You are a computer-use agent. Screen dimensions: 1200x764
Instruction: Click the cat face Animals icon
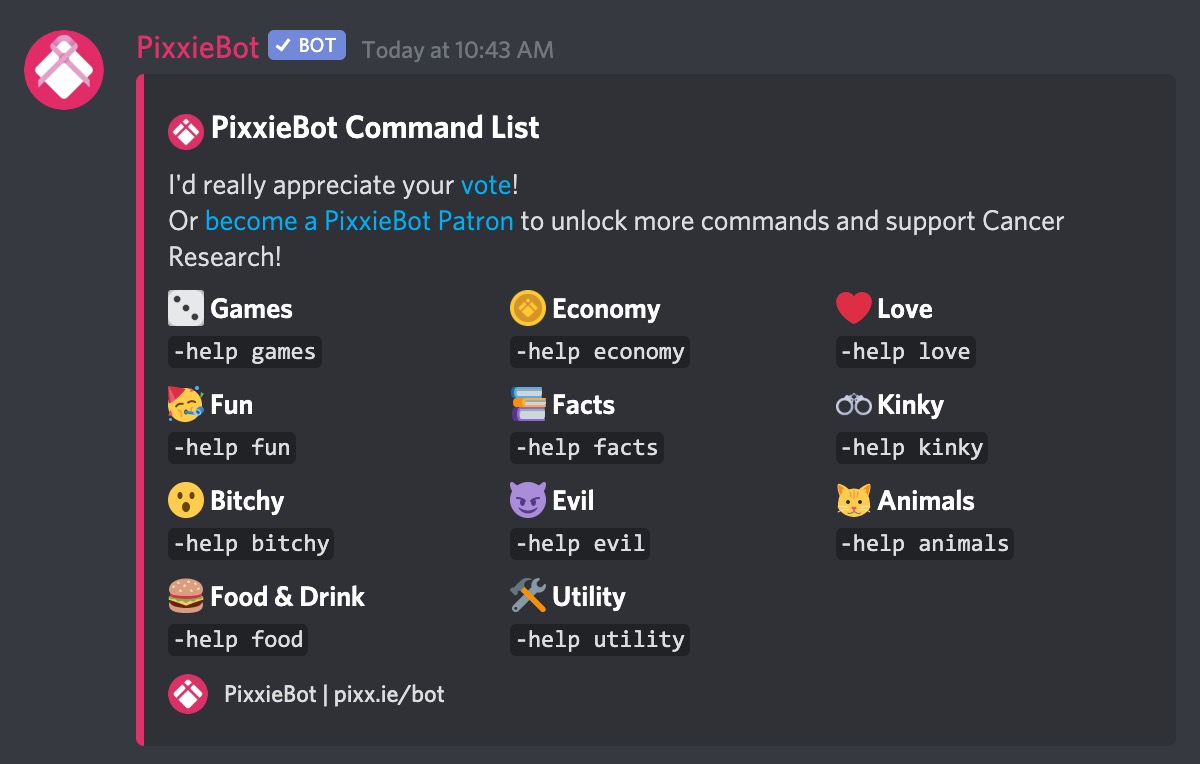point(853,500)
